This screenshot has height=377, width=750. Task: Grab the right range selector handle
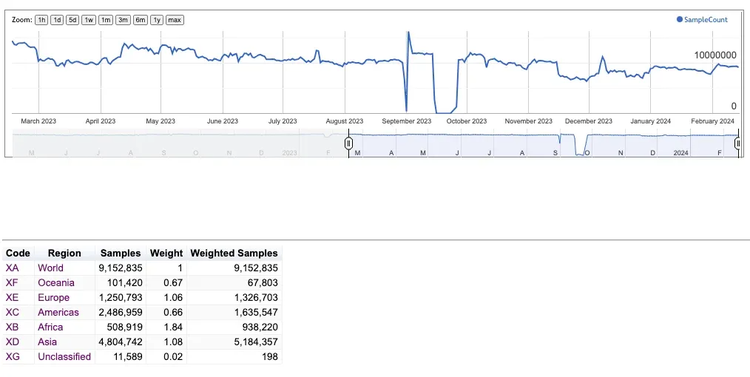pos(738,143)
